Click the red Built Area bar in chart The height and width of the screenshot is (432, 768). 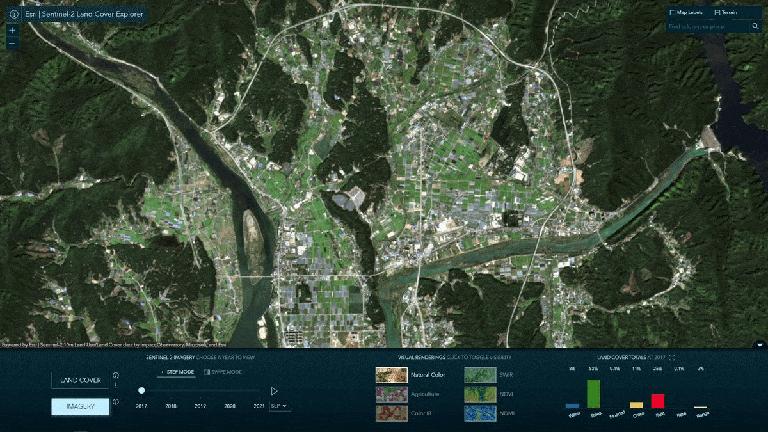tap(658, 401)
